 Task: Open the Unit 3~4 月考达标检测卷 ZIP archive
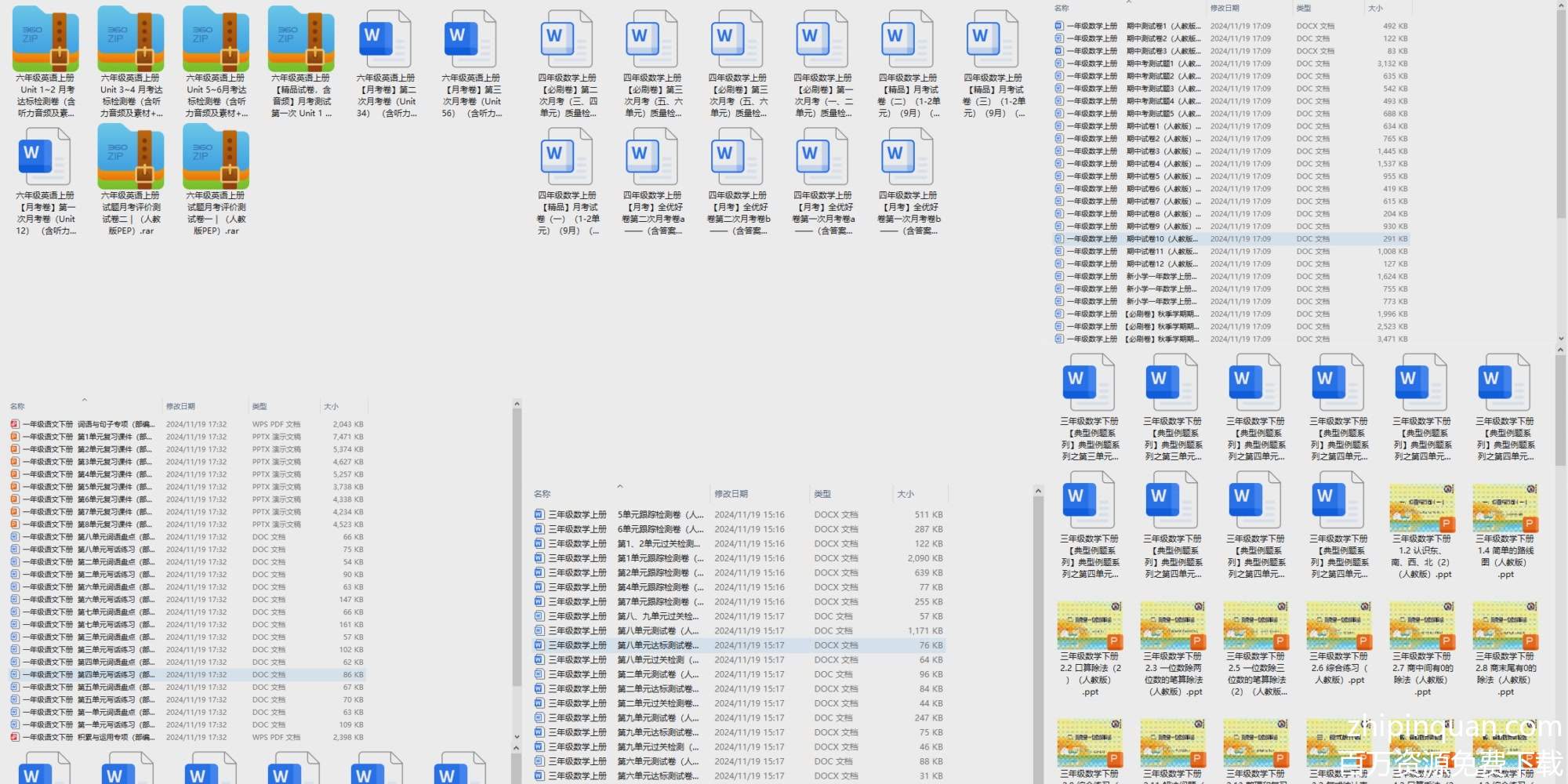[130, 39]
